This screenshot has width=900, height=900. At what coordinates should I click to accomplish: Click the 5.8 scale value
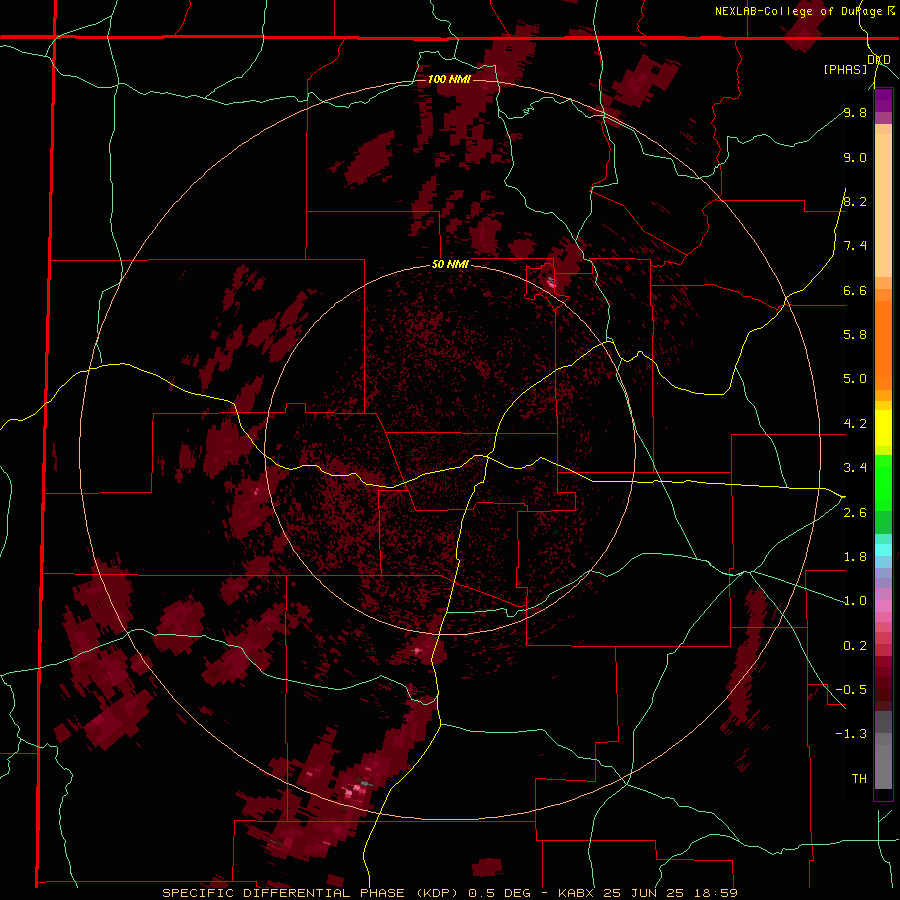(855, 335)
